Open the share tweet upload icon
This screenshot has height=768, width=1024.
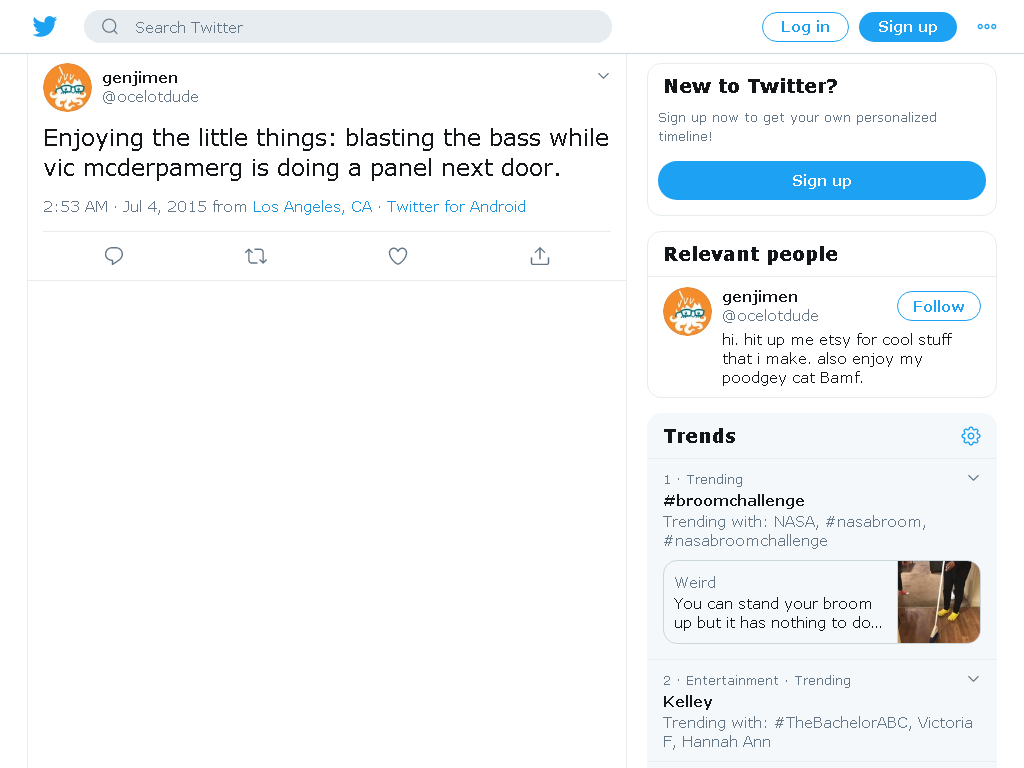[540, 256]
